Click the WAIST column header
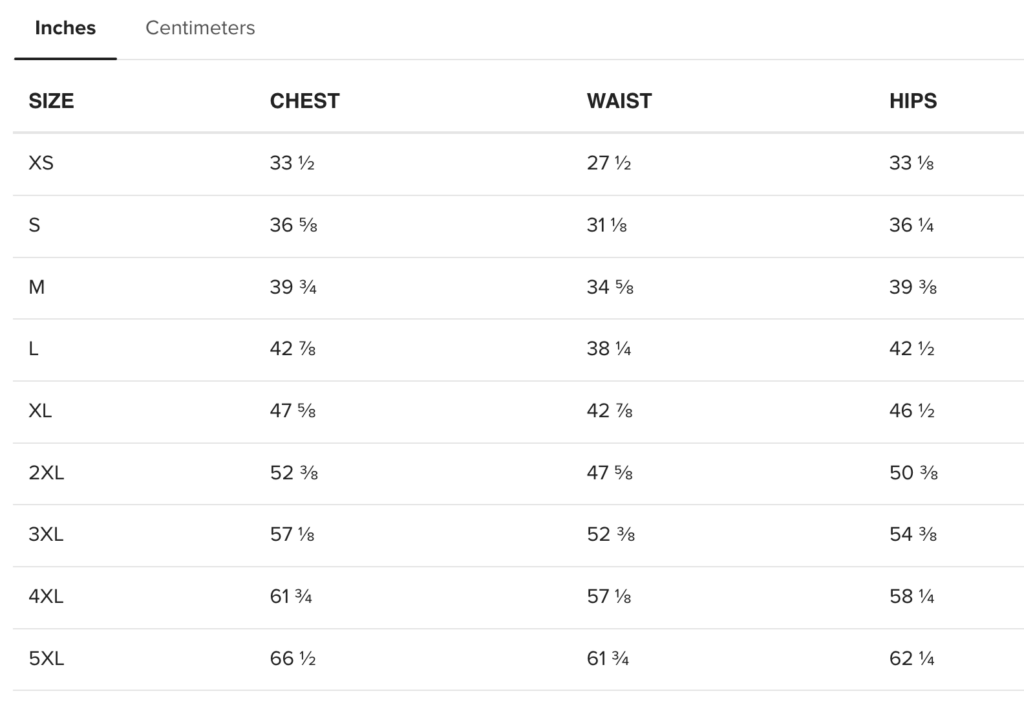1024x709 pixels. click(619, 101)
